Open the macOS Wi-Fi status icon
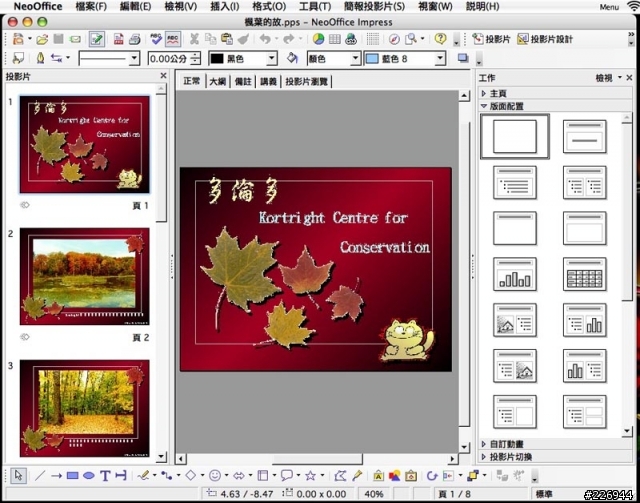640x503 pixels. point(633,6)
